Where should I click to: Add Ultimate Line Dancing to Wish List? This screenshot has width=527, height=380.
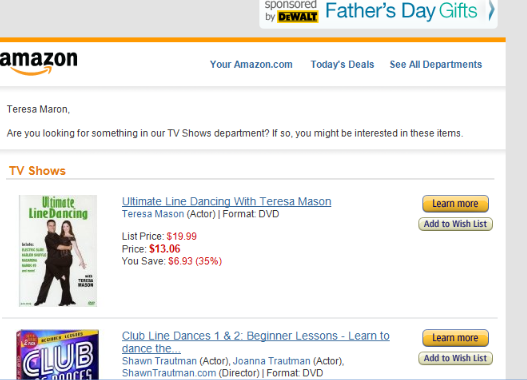tap(455, 224)
